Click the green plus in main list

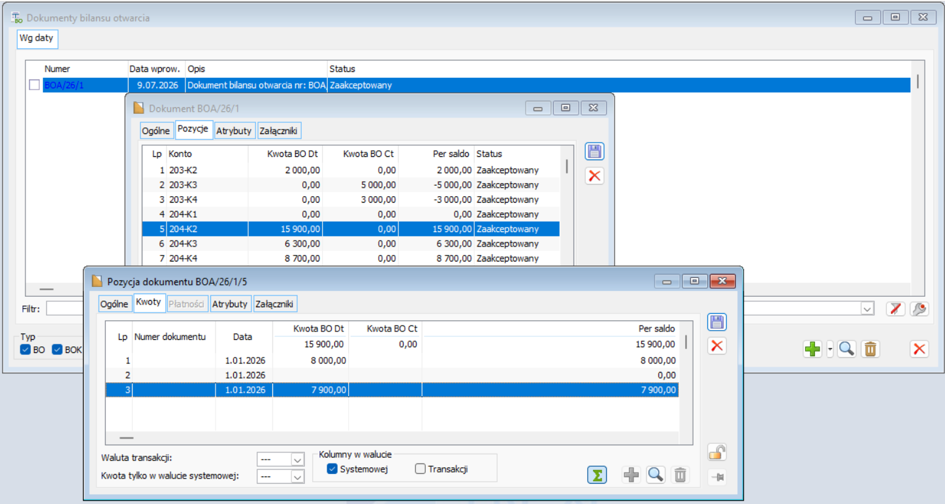(812, 348)
